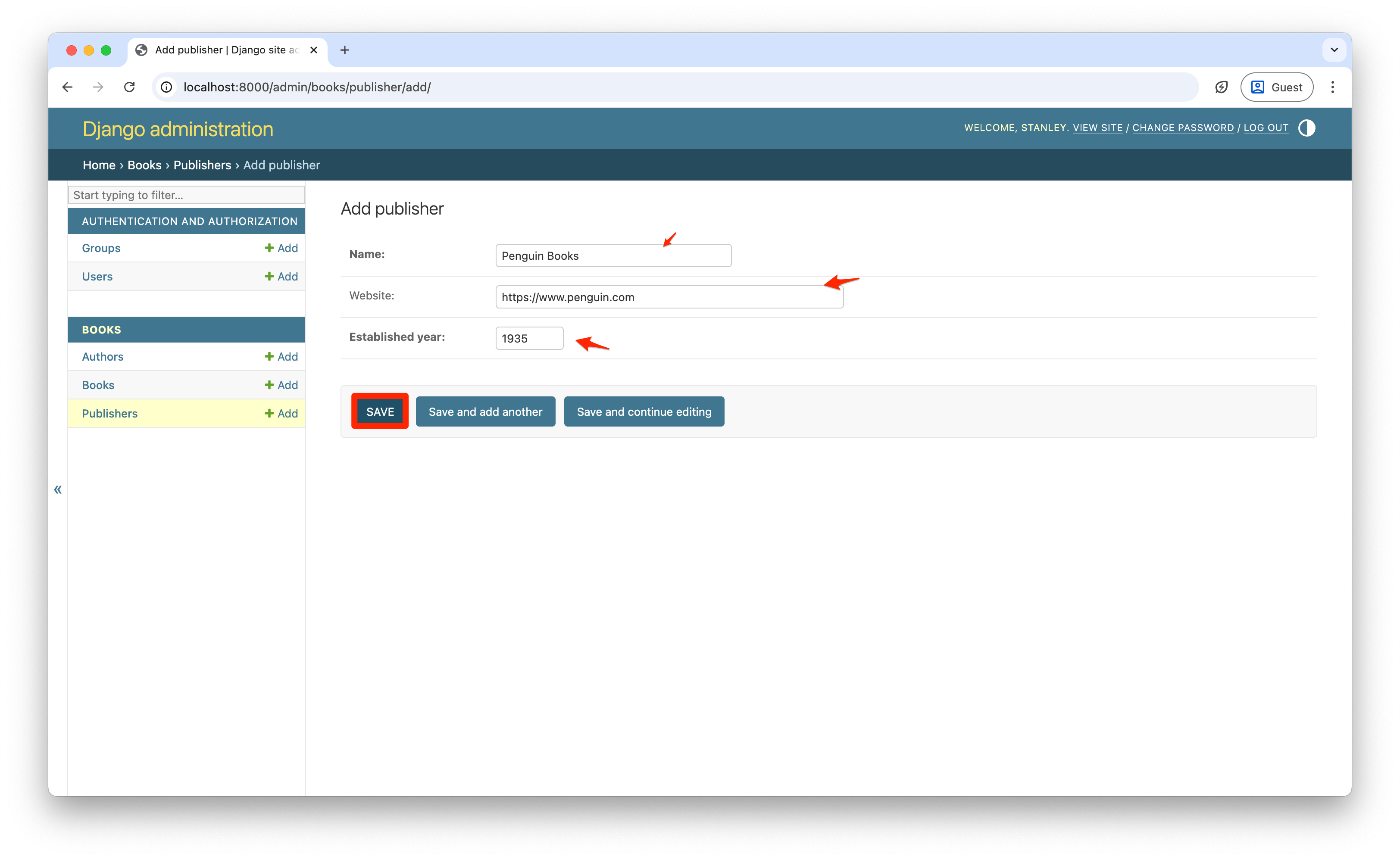Image resolution: width=1400 pixels, height=860 pixels.
Task: Open the browser tab search dropdown
Action: tap(1334, 50)
